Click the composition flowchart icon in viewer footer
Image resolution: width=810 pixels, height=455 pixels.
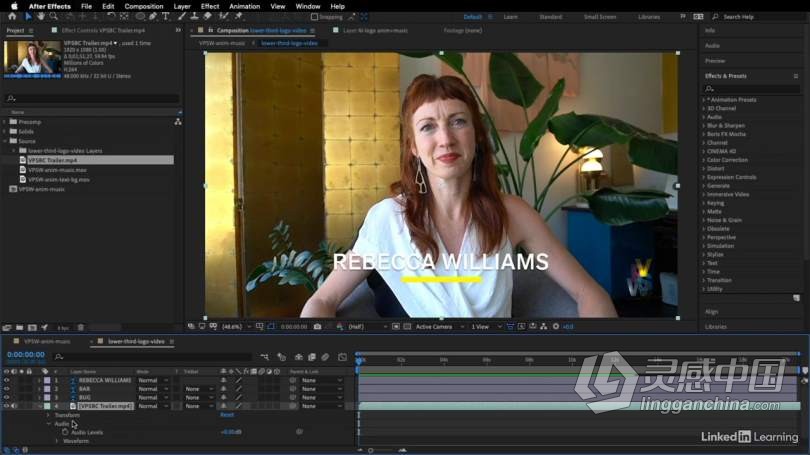click(x=543, y=326)
